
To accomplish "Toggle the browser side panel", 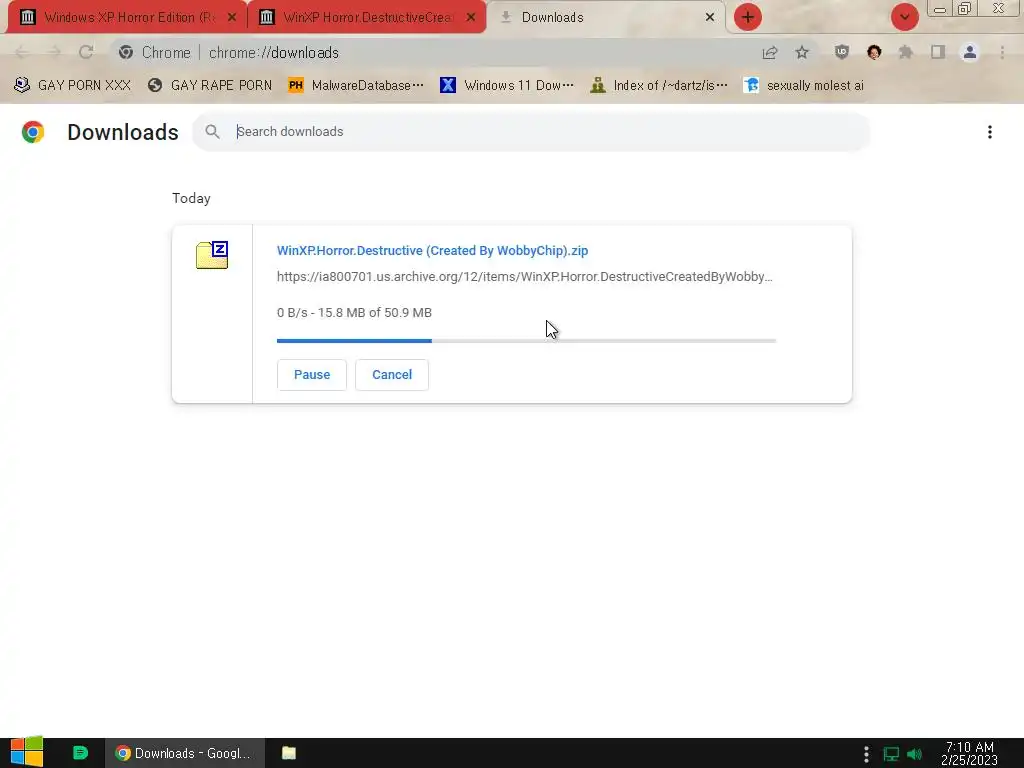I will pos(938,52).
